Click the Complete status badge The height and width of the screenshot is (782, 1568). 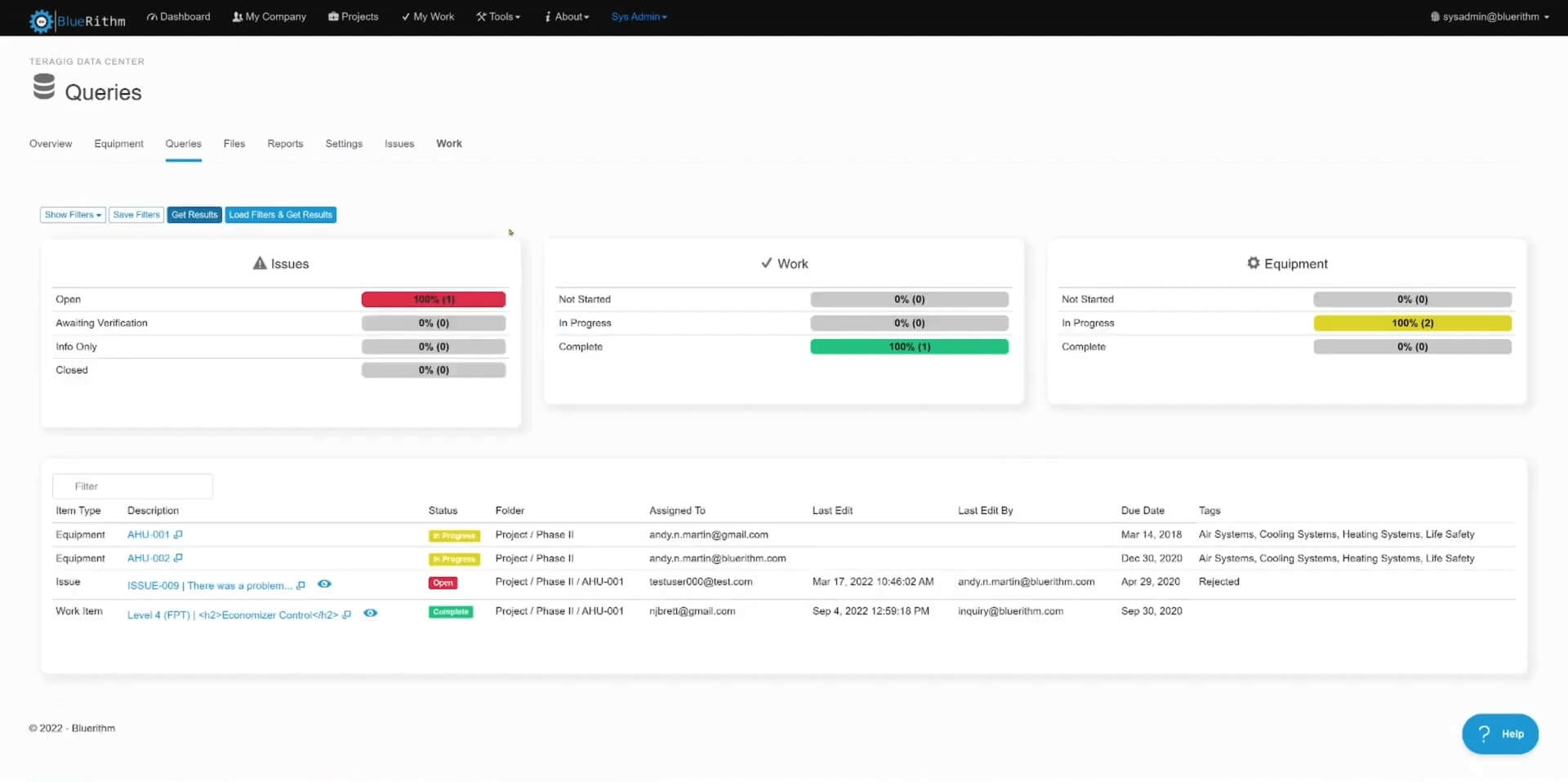(451, 611)
